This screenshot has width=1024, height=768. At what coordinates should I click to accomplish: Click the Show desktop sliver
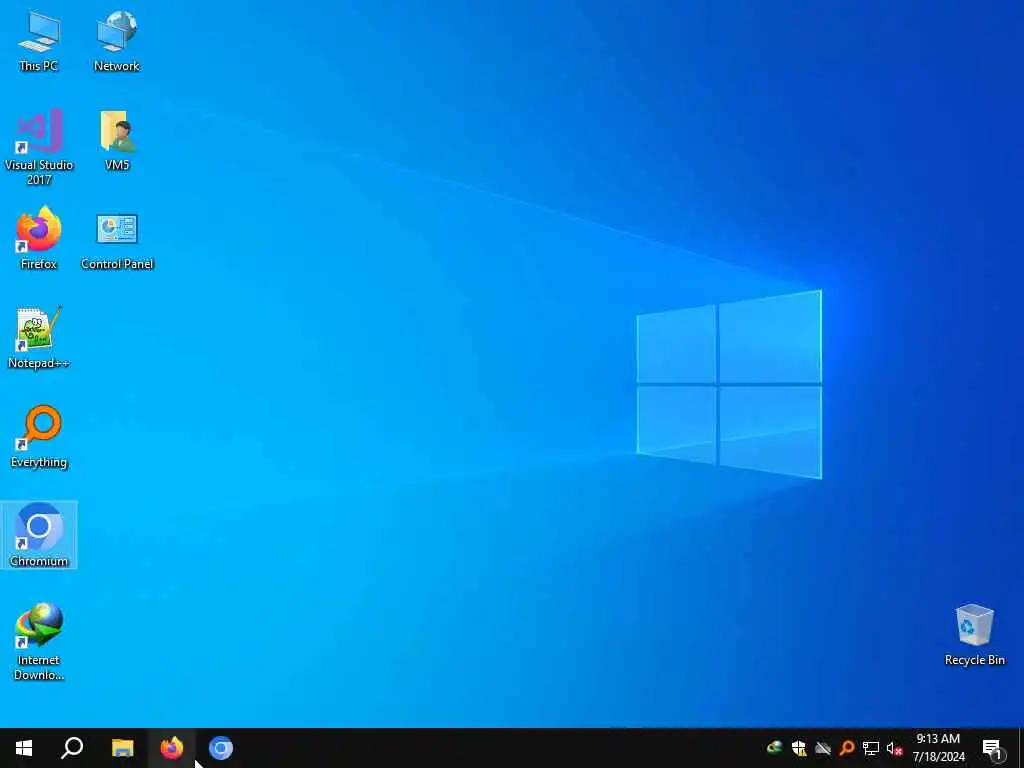point(1021,748)
